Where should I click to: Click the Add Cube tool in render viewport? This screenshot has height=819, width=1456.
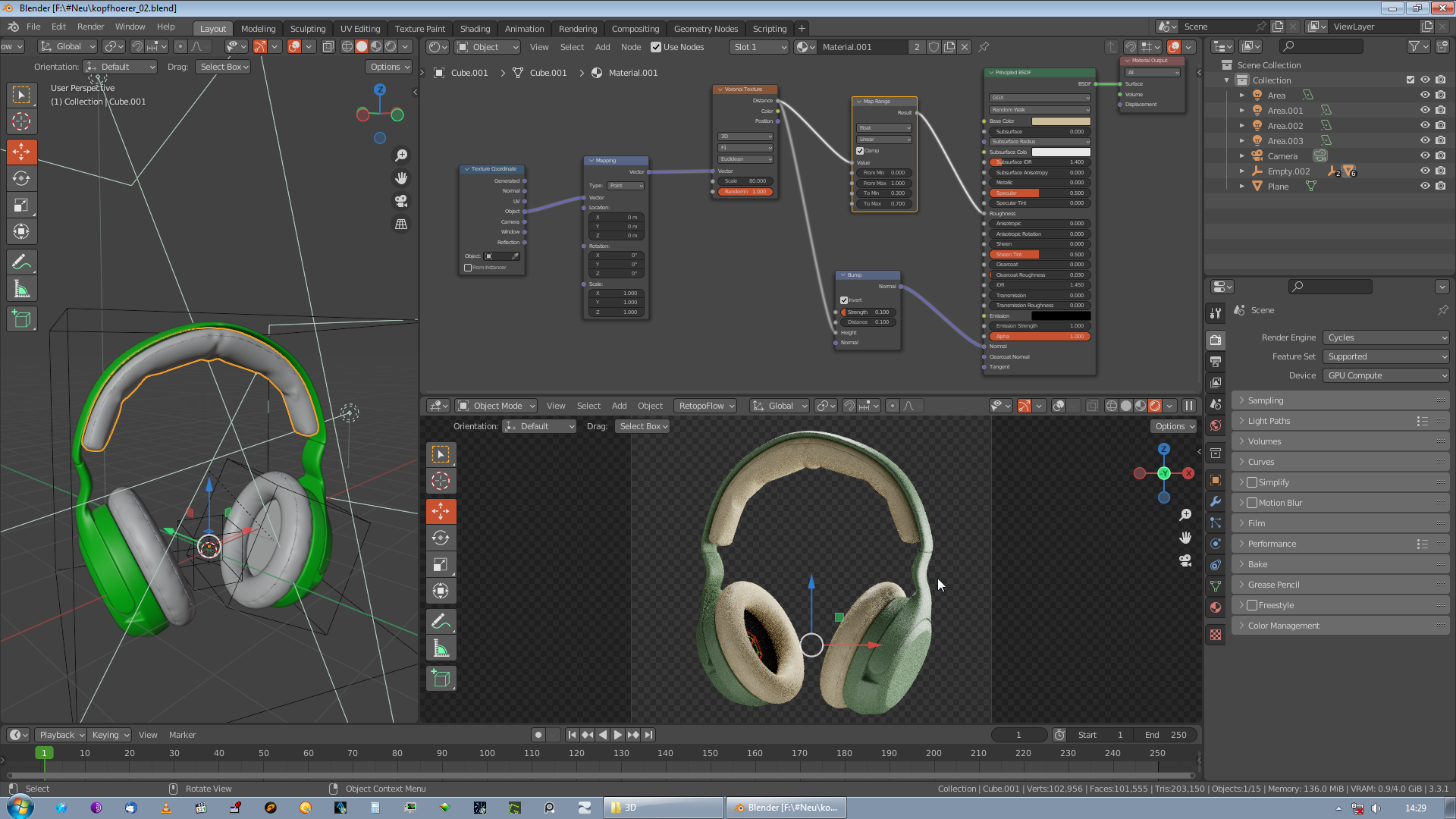click(x=441, y=679)
